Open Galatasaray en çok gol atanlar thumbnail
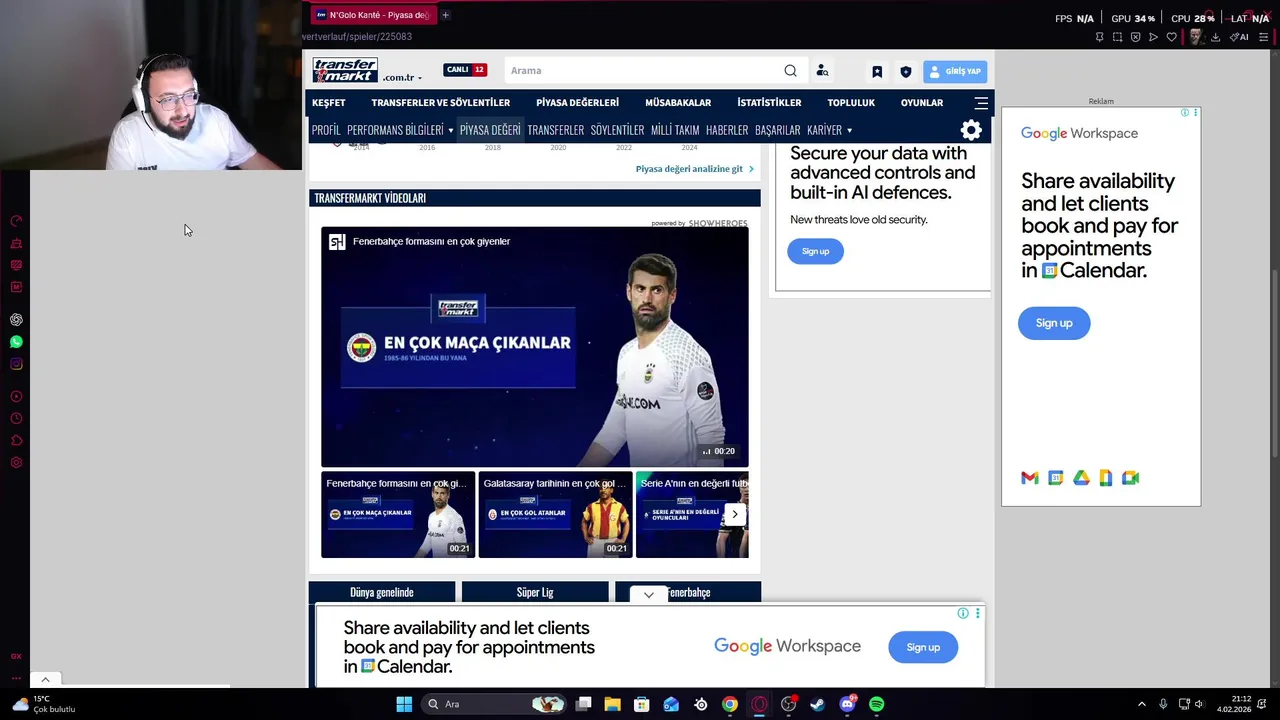 coord(555,514)
